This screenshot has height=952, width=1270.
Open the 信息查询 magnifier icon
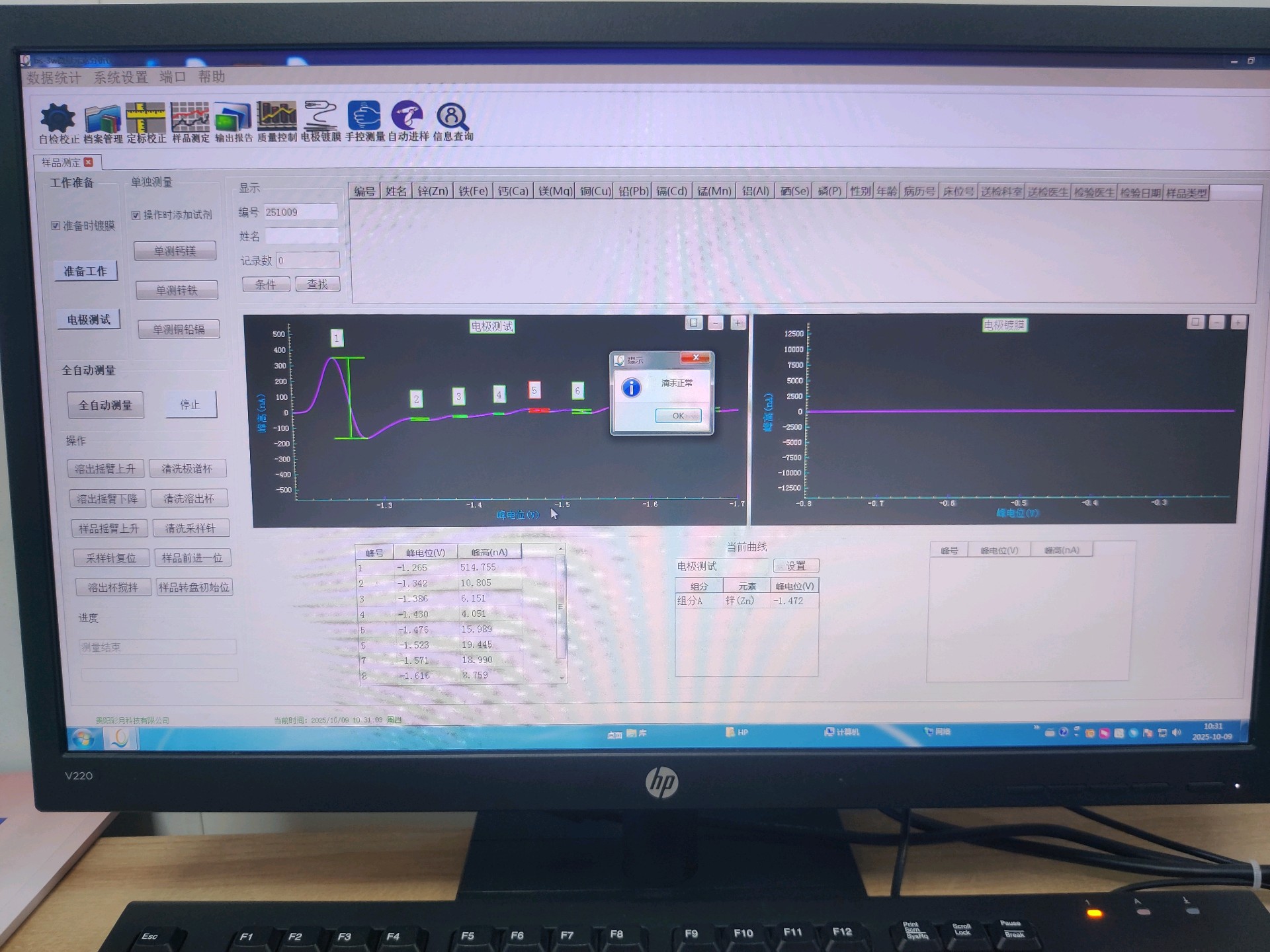452,116
